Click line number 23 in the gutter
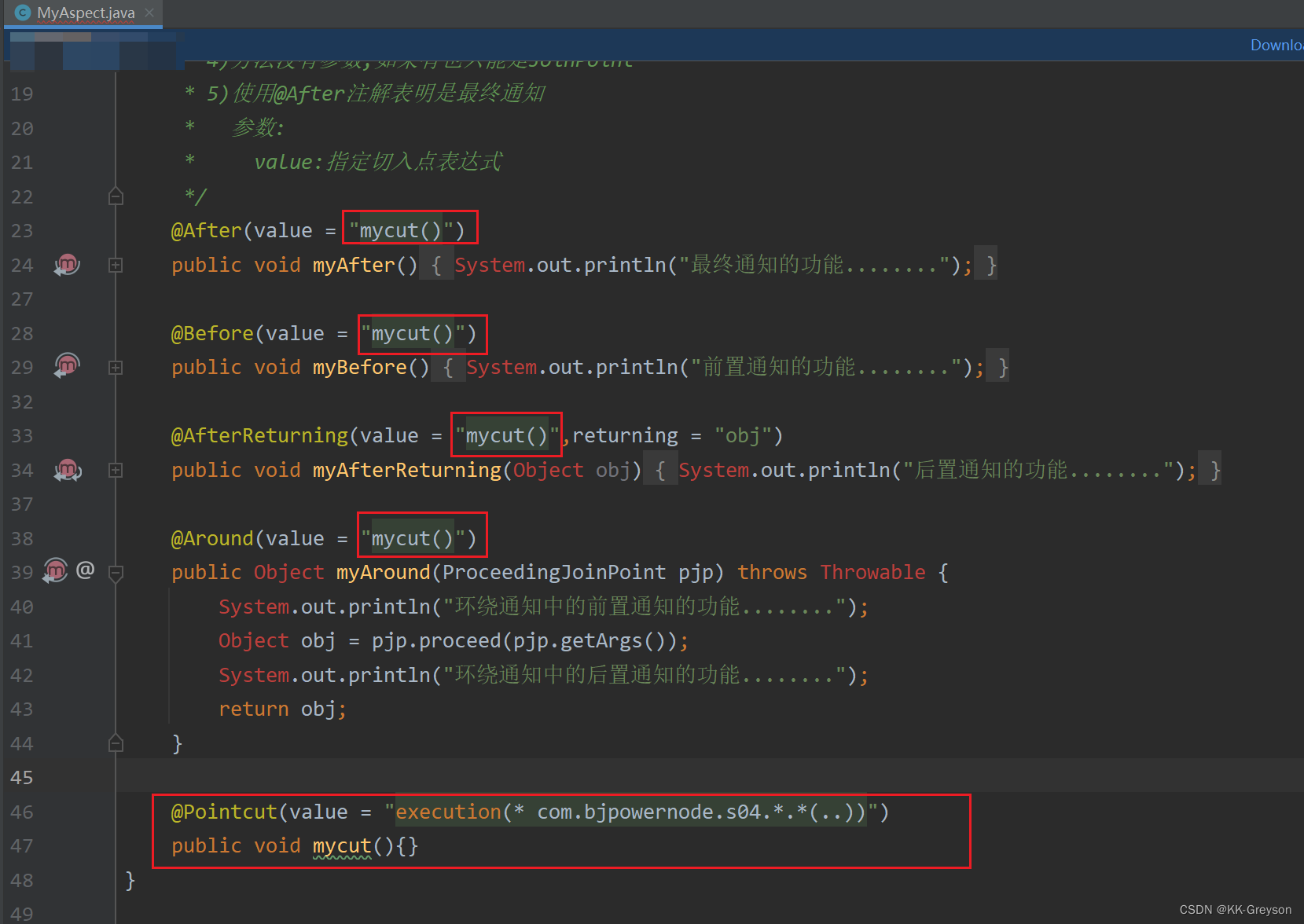 (22, 231)
